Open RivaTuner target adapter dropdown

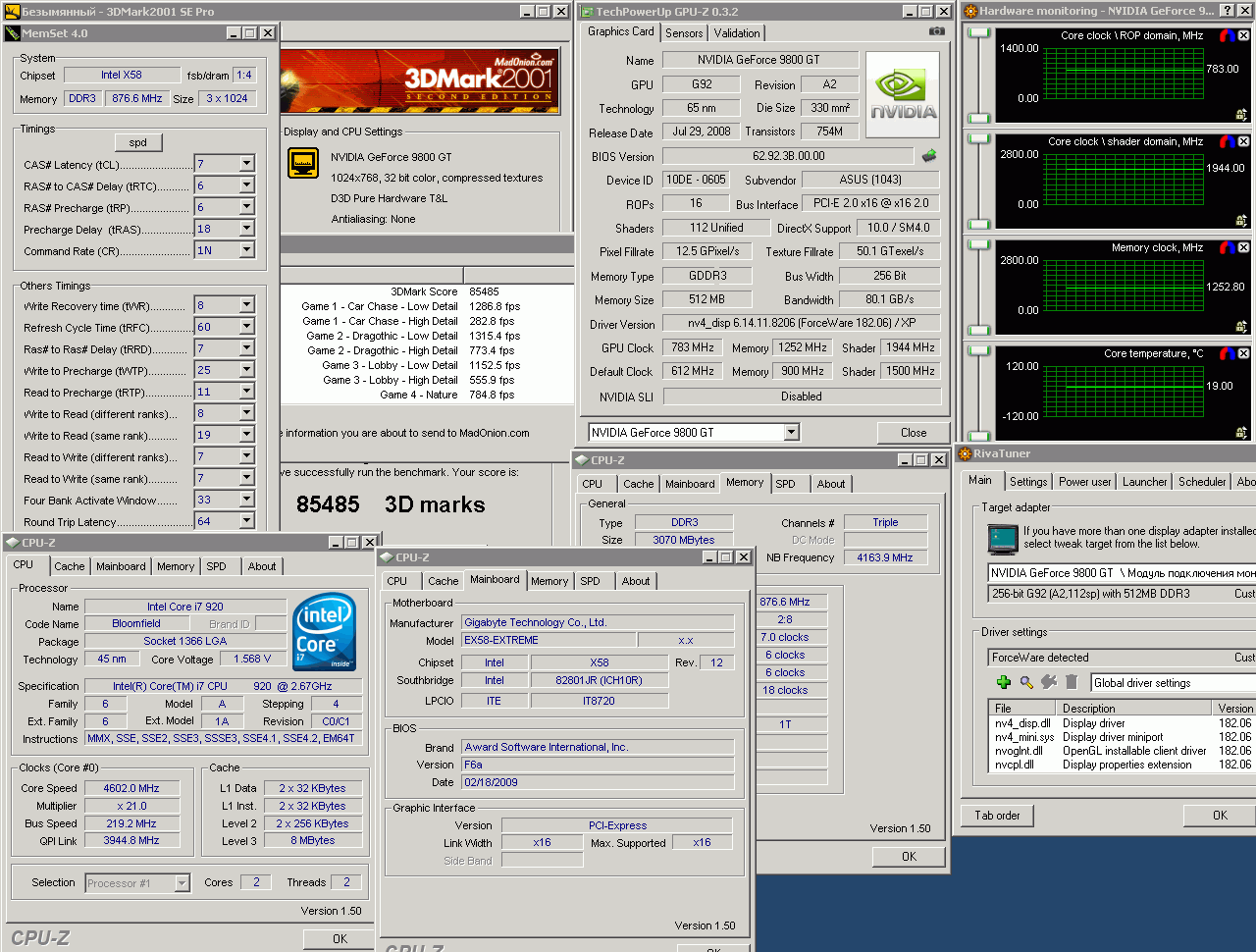[x=1122, y=572]
